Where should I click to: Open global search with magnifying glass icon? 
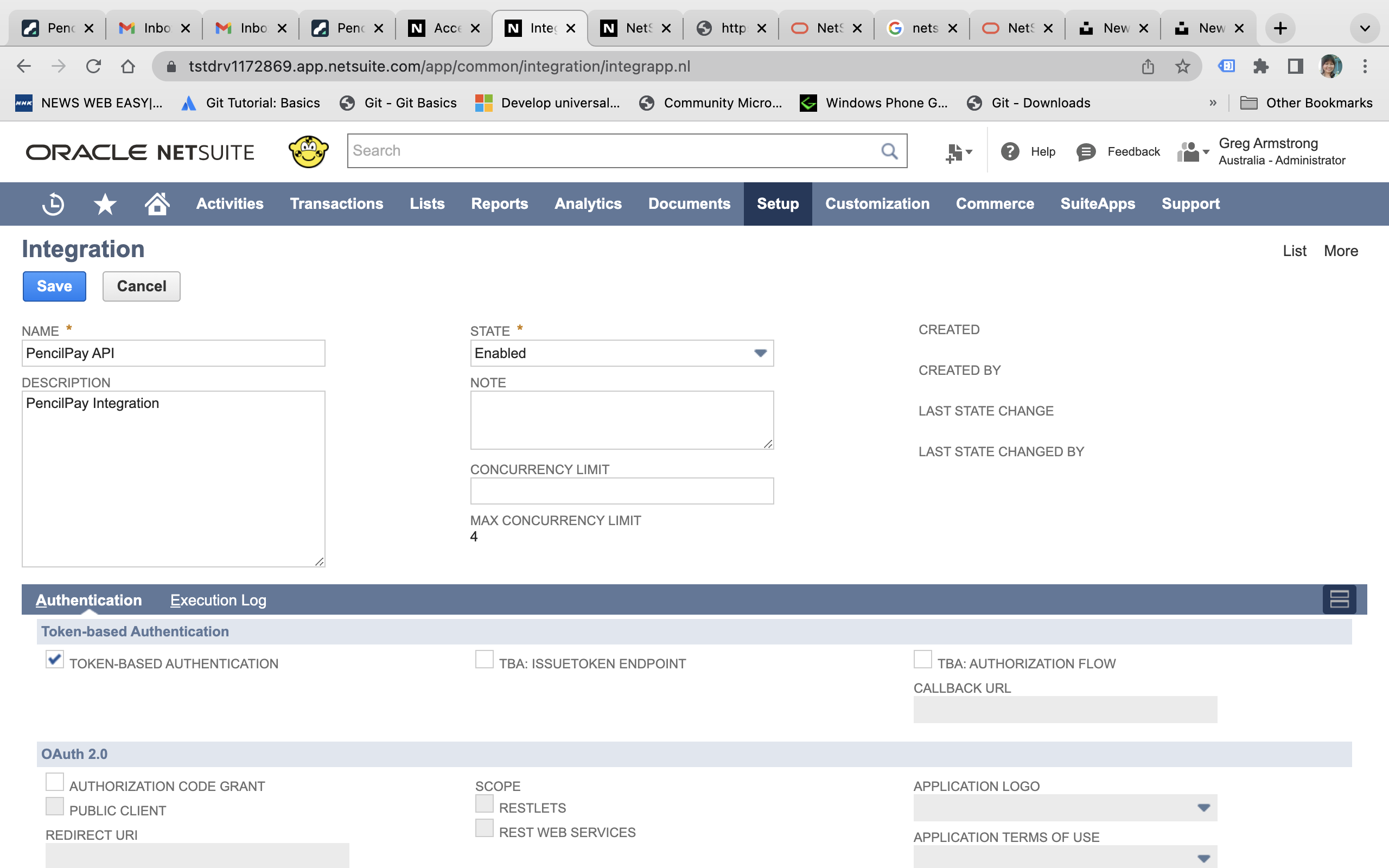(889, 150)
